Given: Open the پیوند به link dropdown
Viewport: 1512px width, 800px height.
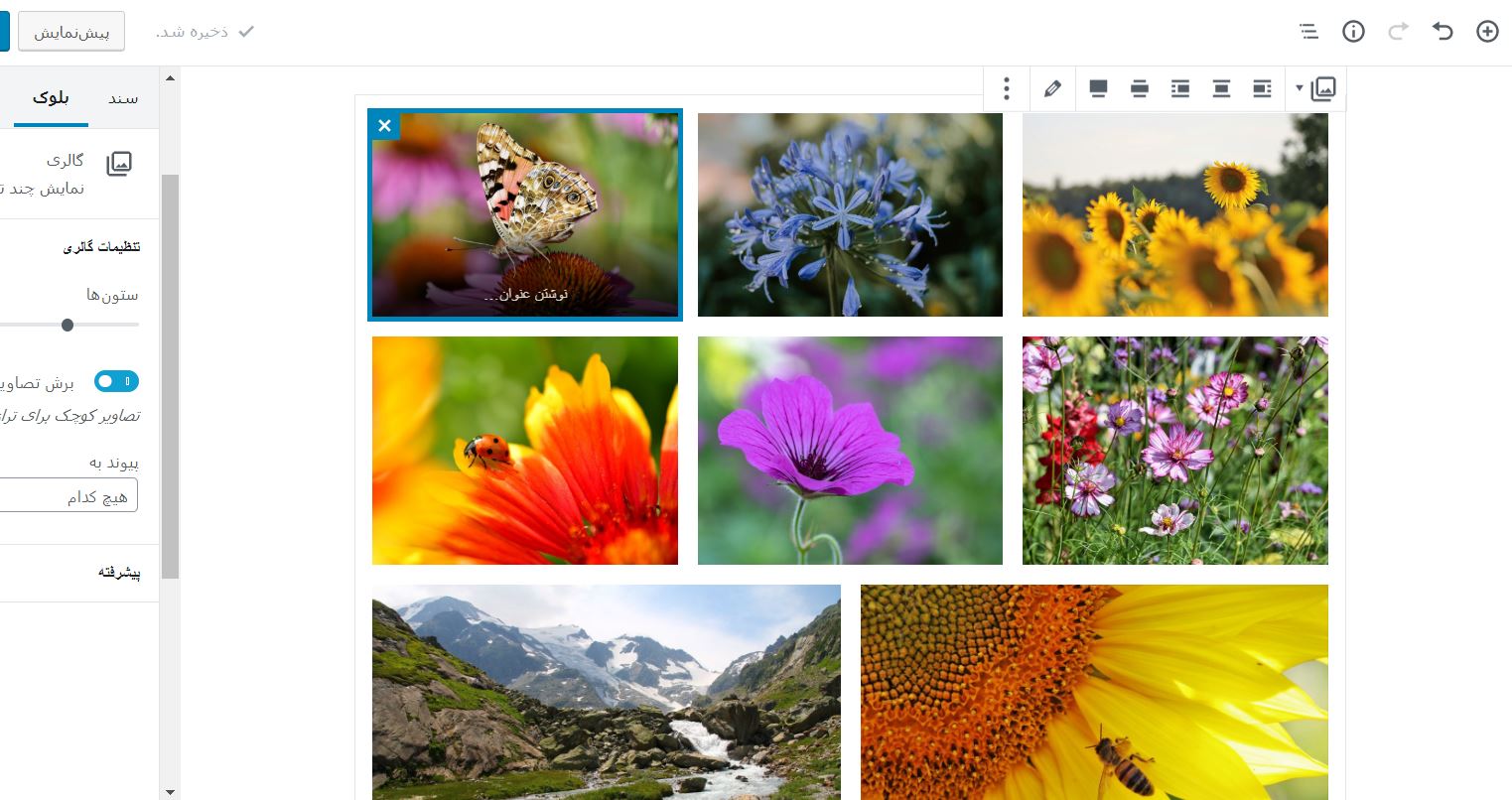Looking at the screenshot, I should click(68, 496).
